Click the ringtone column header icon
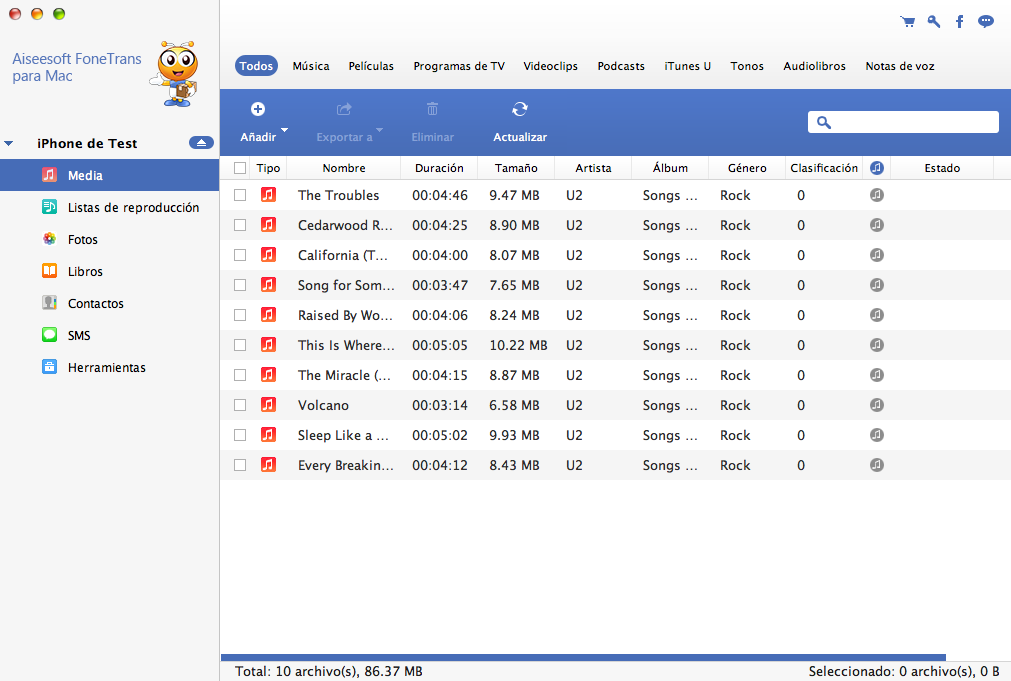 coord(876,168)
